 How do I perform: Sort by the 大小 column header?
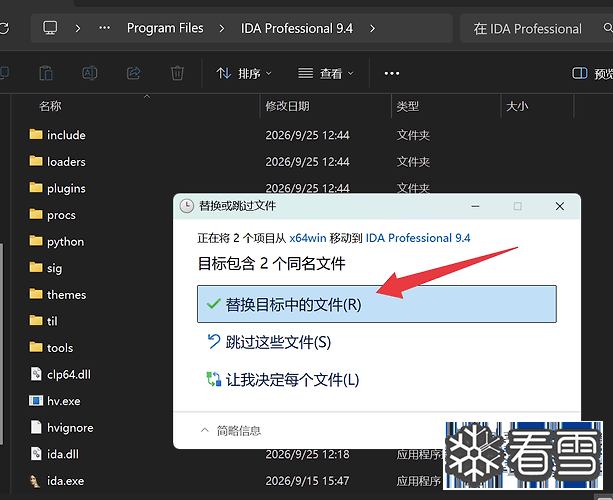click(x=517, y=106)
